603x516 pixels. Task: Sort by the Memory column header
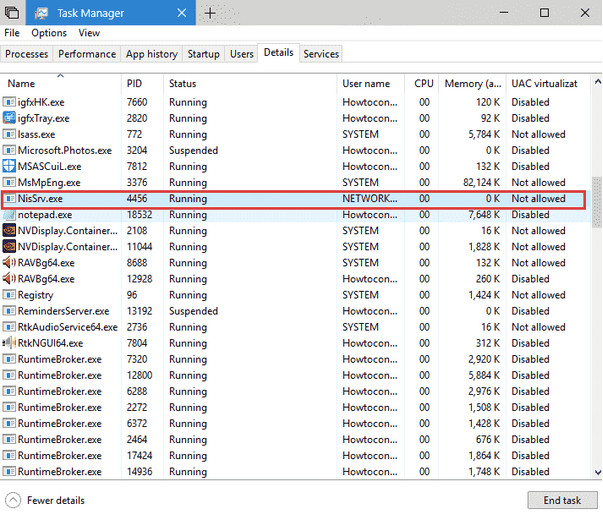(x=473, y=83)
